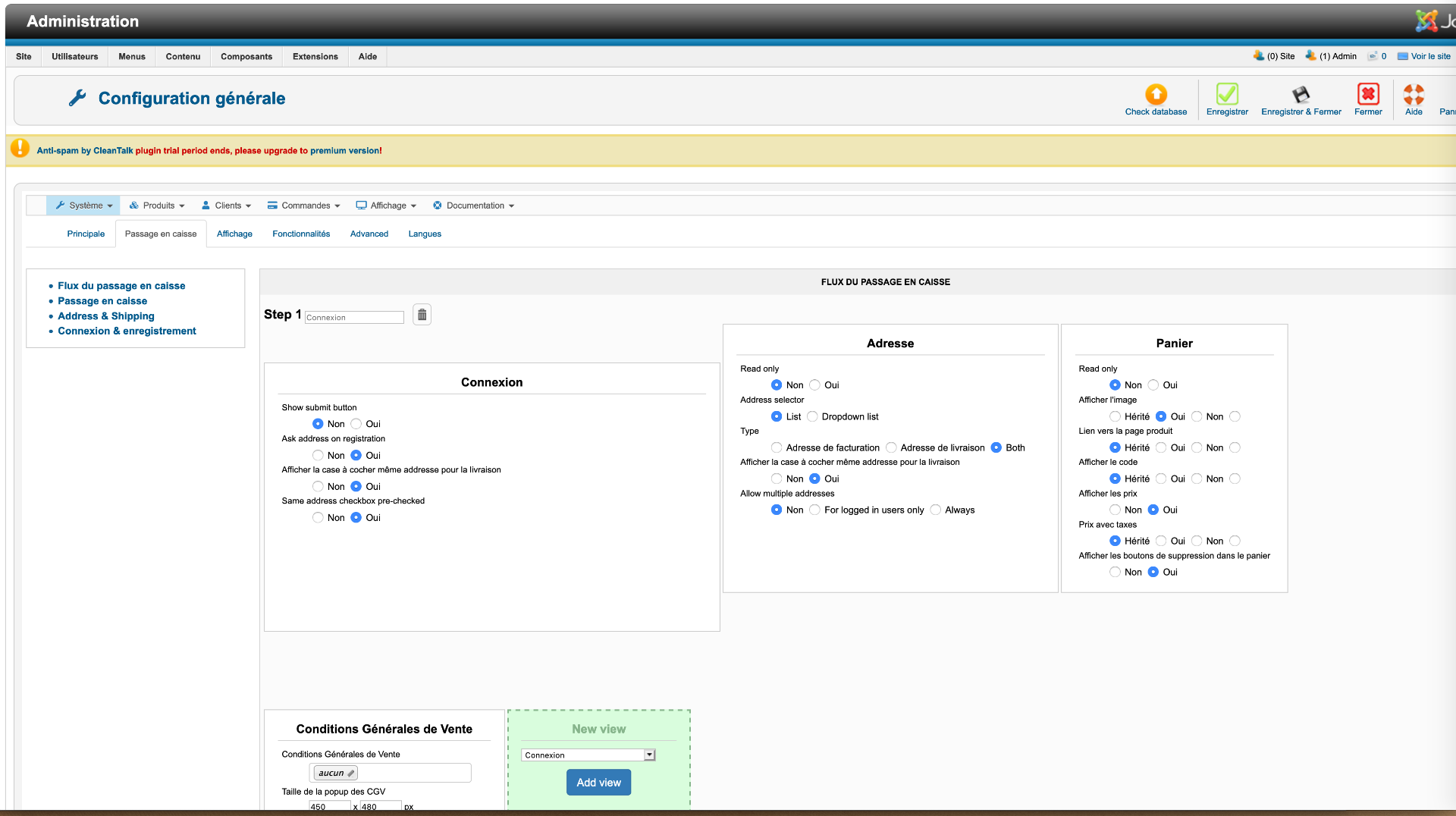The height and width of the screenshot is (816, 1456).
Task: Set Ask address on registration to Non
Action: 318,455
